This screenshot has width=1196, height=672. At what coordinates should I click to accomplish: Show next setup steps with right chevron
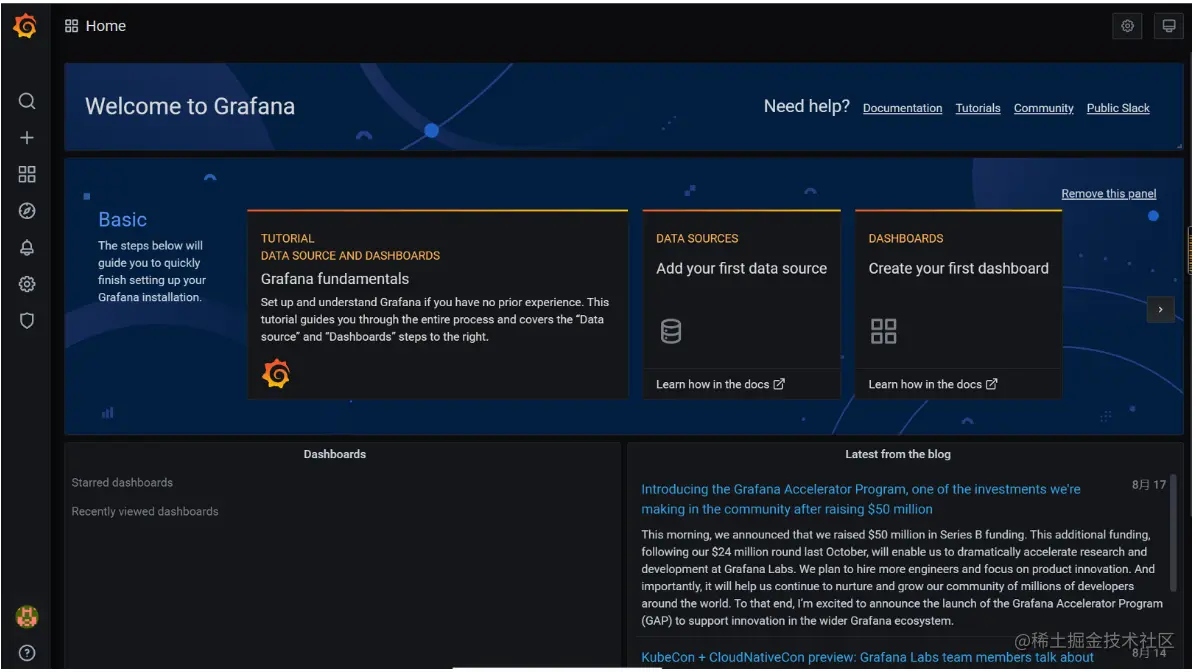1161,310
